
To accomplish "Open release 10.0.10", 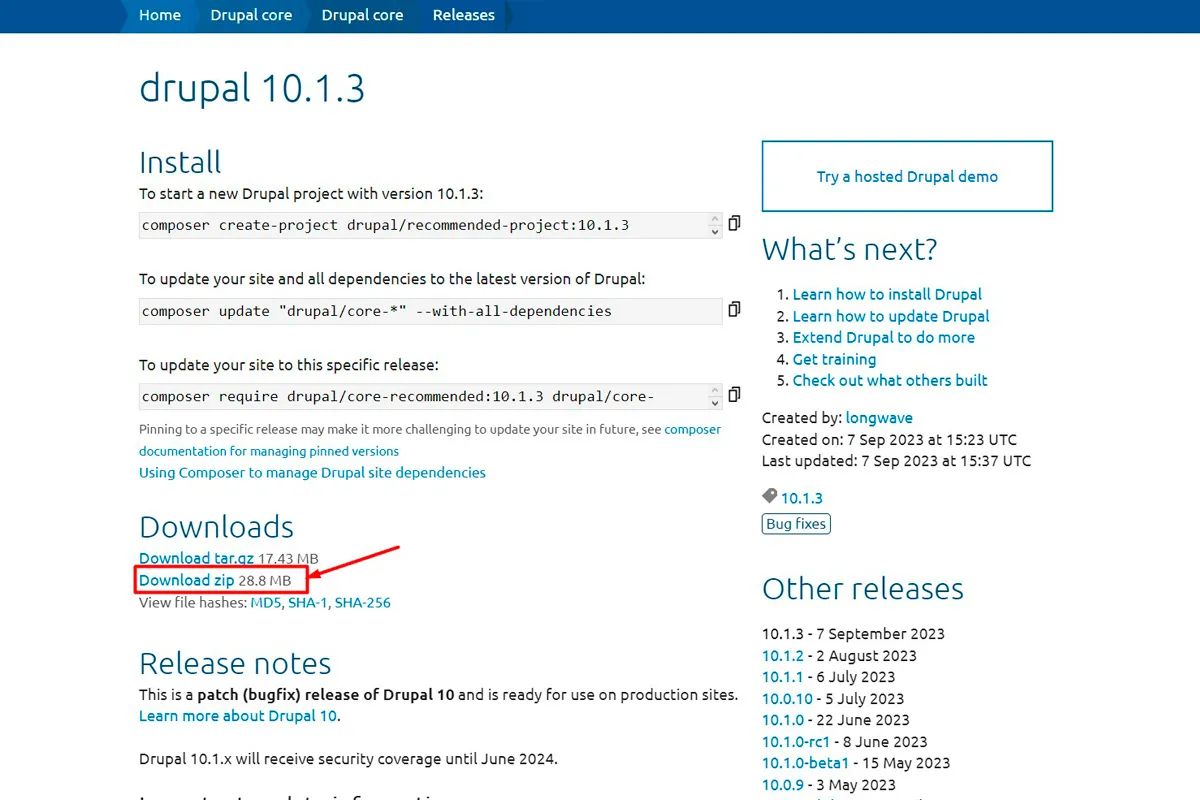I will 786,699.
